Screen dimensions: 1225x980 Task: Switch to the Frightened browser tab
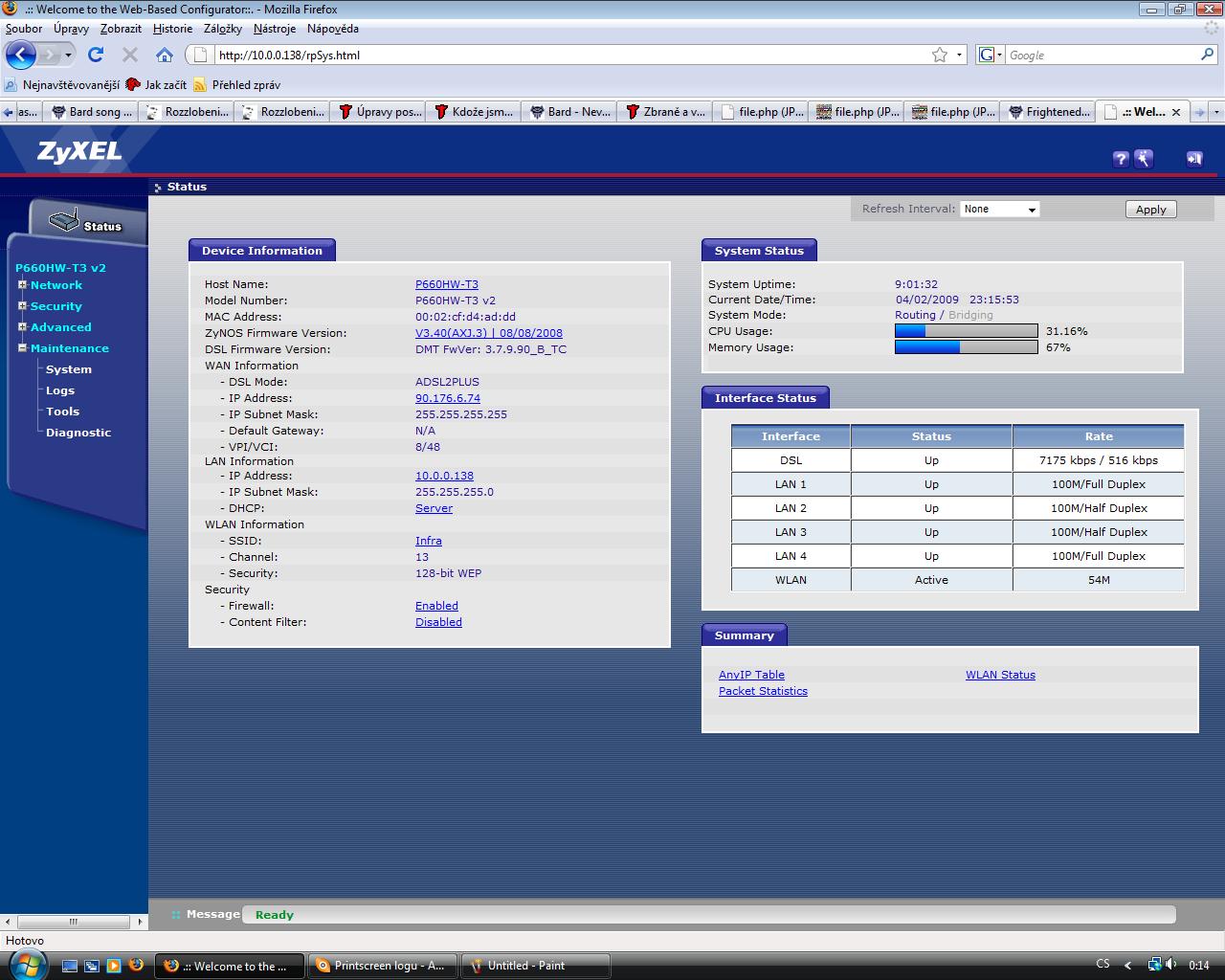1049,112
